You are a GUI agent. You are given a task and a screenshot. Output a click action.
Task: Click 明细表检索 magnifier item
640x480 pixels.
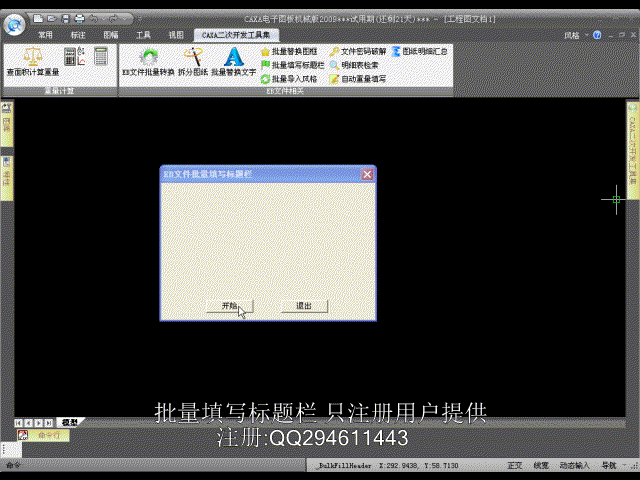coord(354,65)
